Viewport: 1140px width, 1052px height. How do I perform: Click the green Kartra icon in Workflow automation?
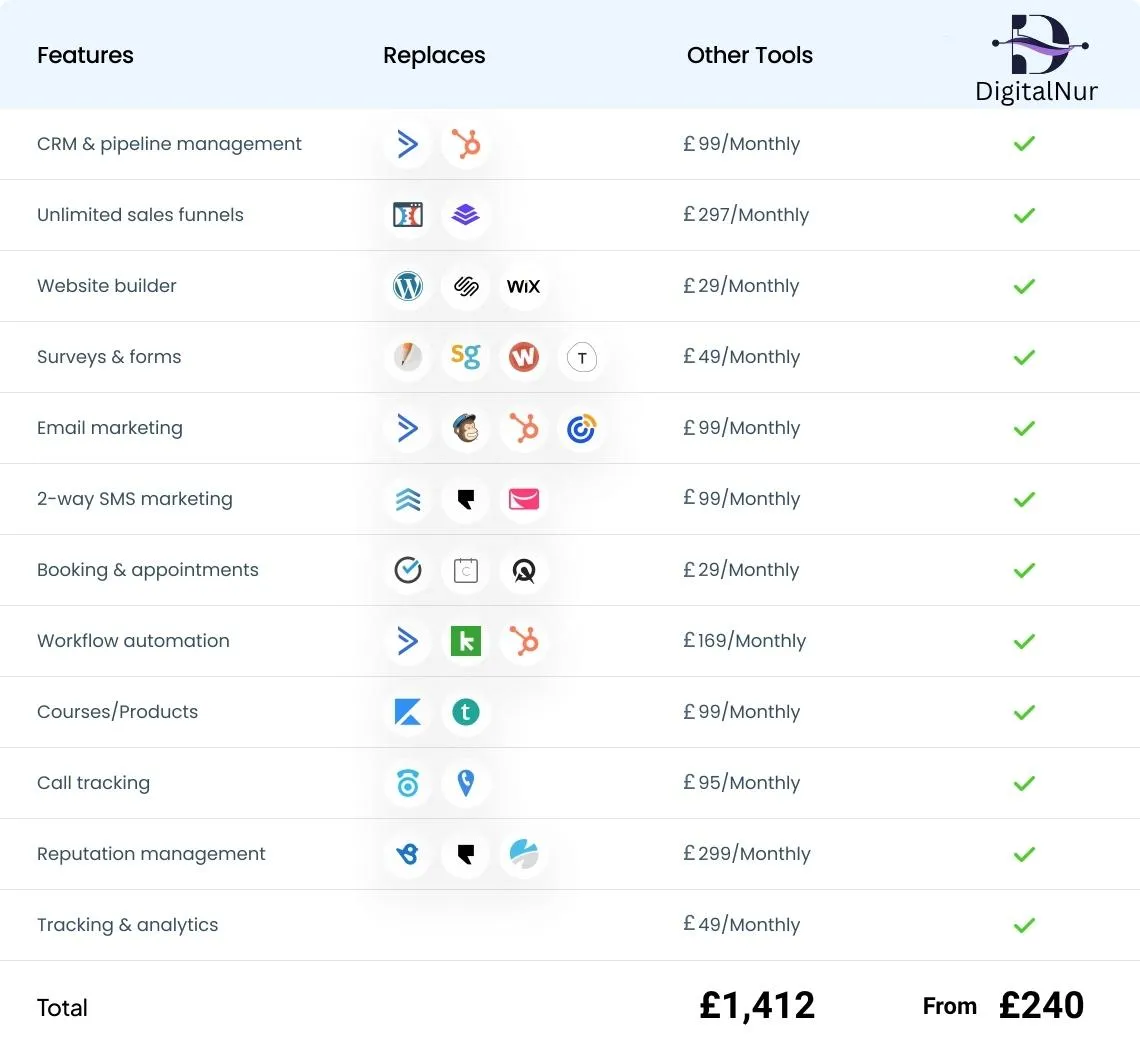click(x=465, y=641)
